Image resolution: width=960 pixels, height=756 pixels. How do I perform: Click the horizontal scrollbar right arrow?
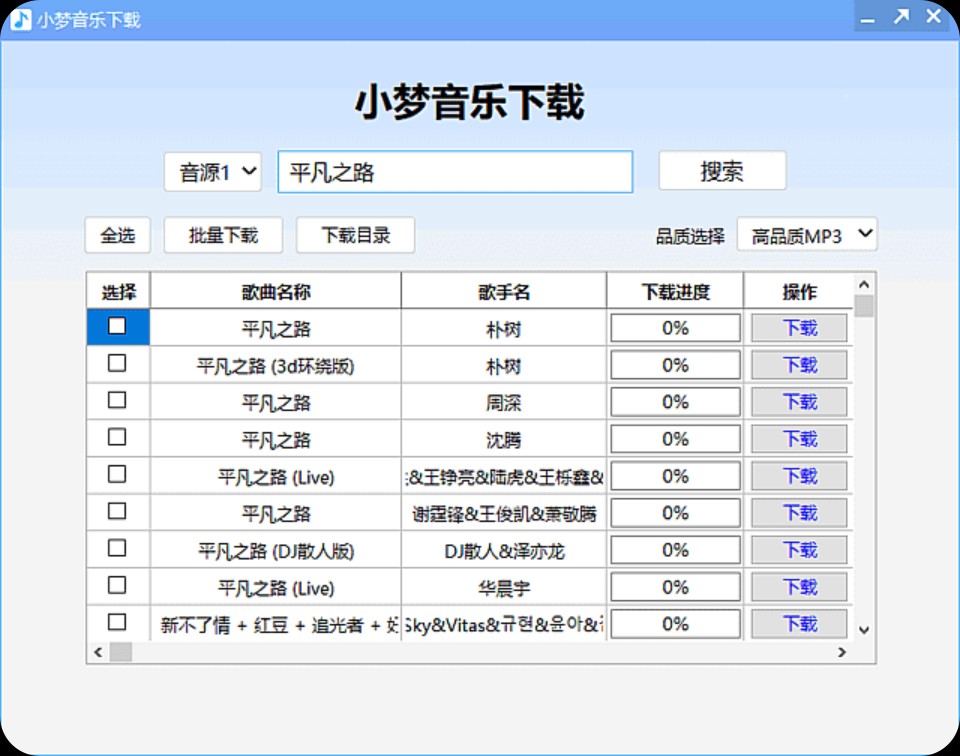pyautogui.click(x=842, y=653)
